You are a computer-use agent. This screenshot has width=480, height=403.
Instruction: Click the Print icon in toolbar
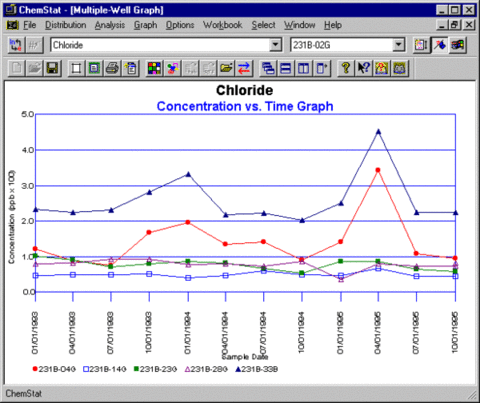(112, 68)
